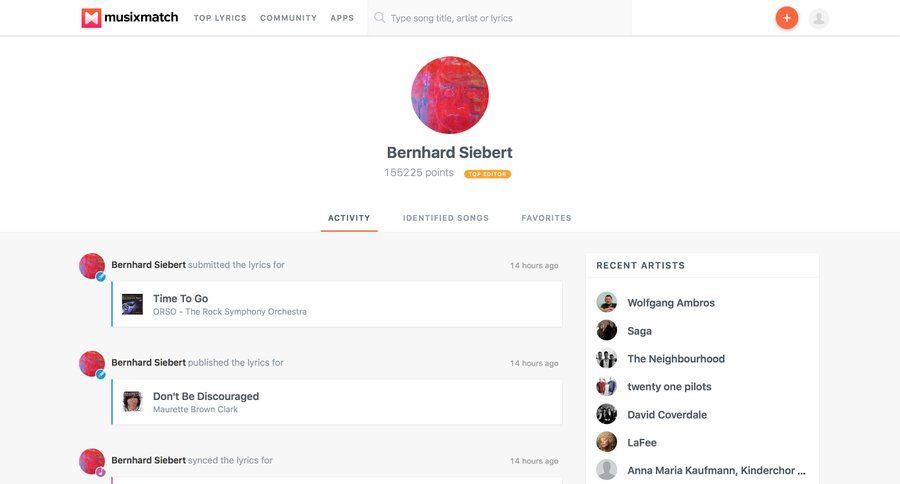
Task: Go to Apps in navigation bar
Action: tap(342, 18)
